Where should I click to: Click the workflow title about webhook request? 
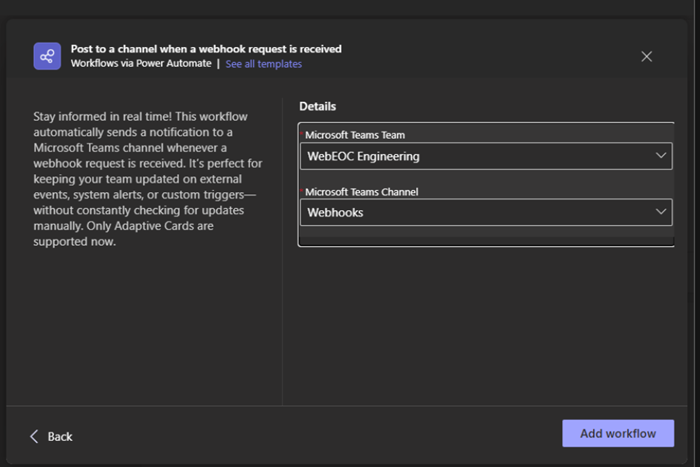[x=206, y=49]
